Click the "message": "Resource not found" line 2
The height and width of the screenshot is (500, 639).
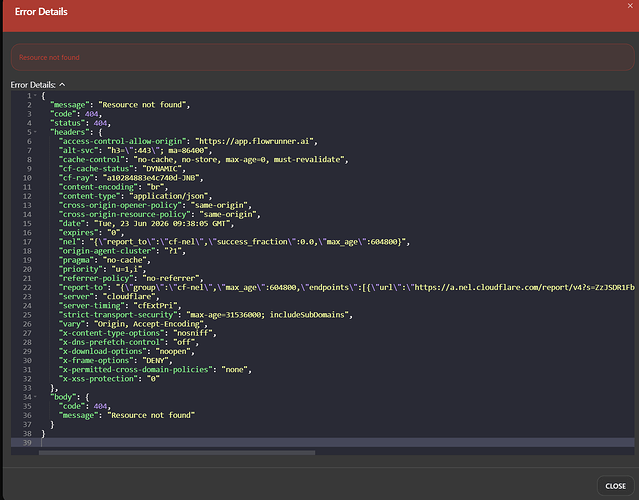point(120,105)
